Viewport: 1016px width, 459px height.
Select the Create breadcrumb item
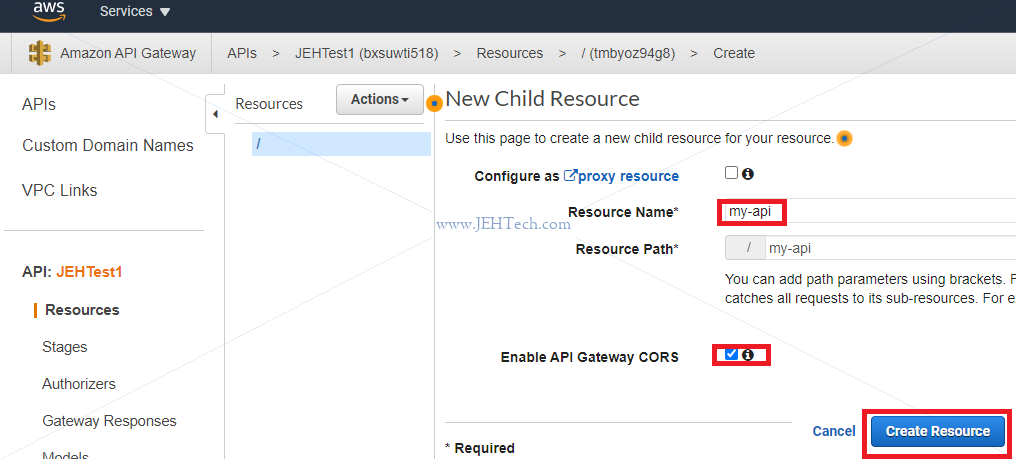[x=734, y=53]
